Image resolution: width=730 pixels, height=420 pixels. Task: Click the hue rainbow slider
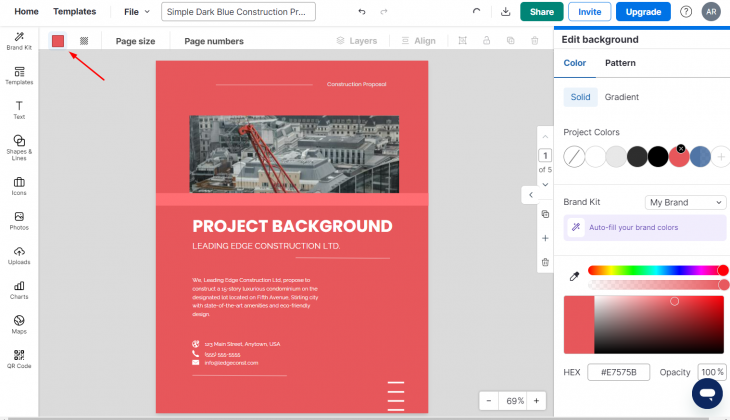[x=657, y=271]
